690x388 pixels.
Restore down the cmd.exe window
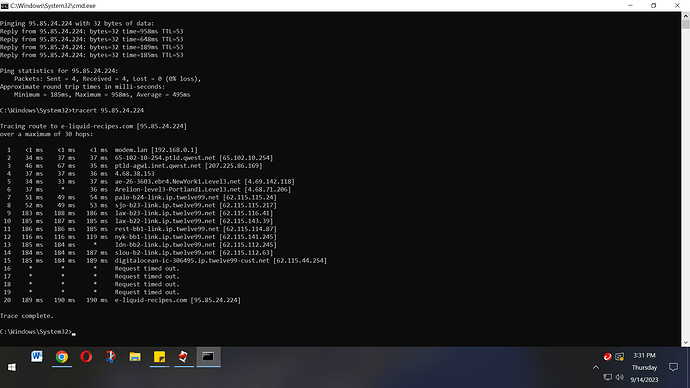(x=653, y=6)
